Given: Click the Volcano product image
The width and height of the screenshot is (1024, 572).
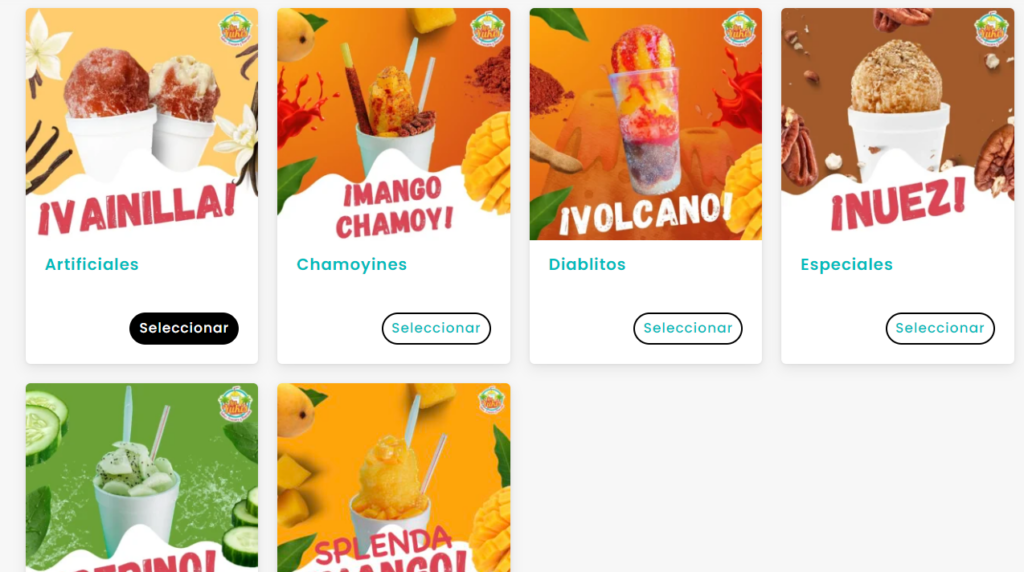Looking at the screenshot, I should tap(645, 124).
